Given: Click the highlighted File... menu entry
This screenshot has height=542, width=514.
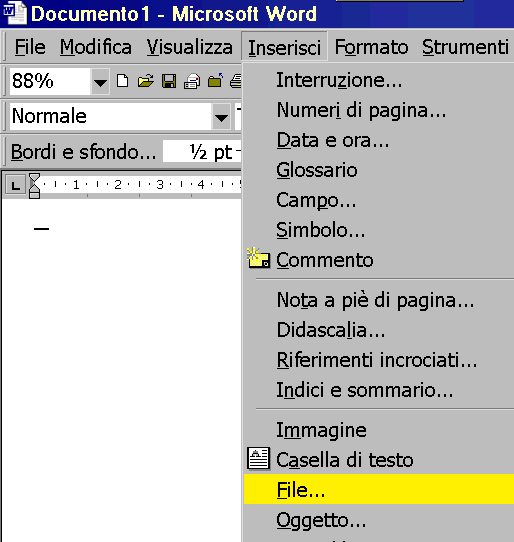Looking at the screenshot, I should coord(379,489).
